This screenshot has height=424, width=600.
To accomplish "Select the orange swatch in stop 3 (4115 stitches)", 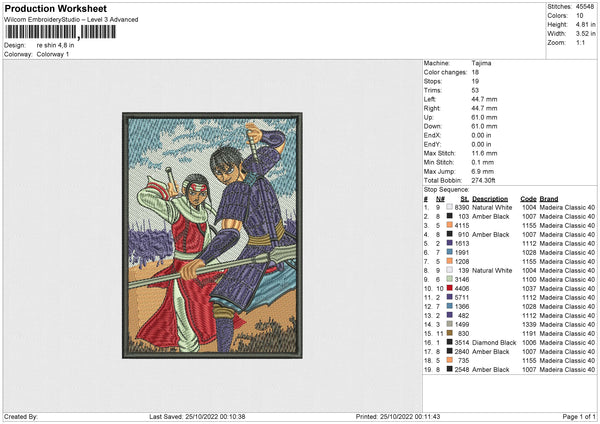I will pos(450,225).
